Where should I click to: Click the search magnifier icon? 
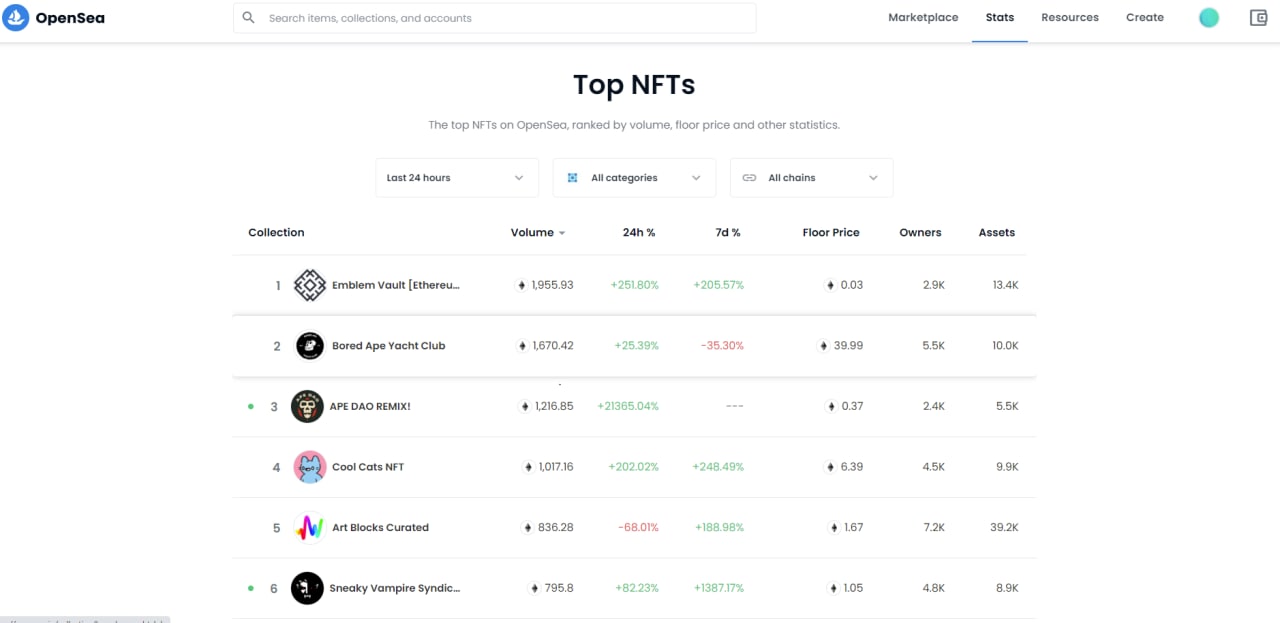[x=248, y=18]
